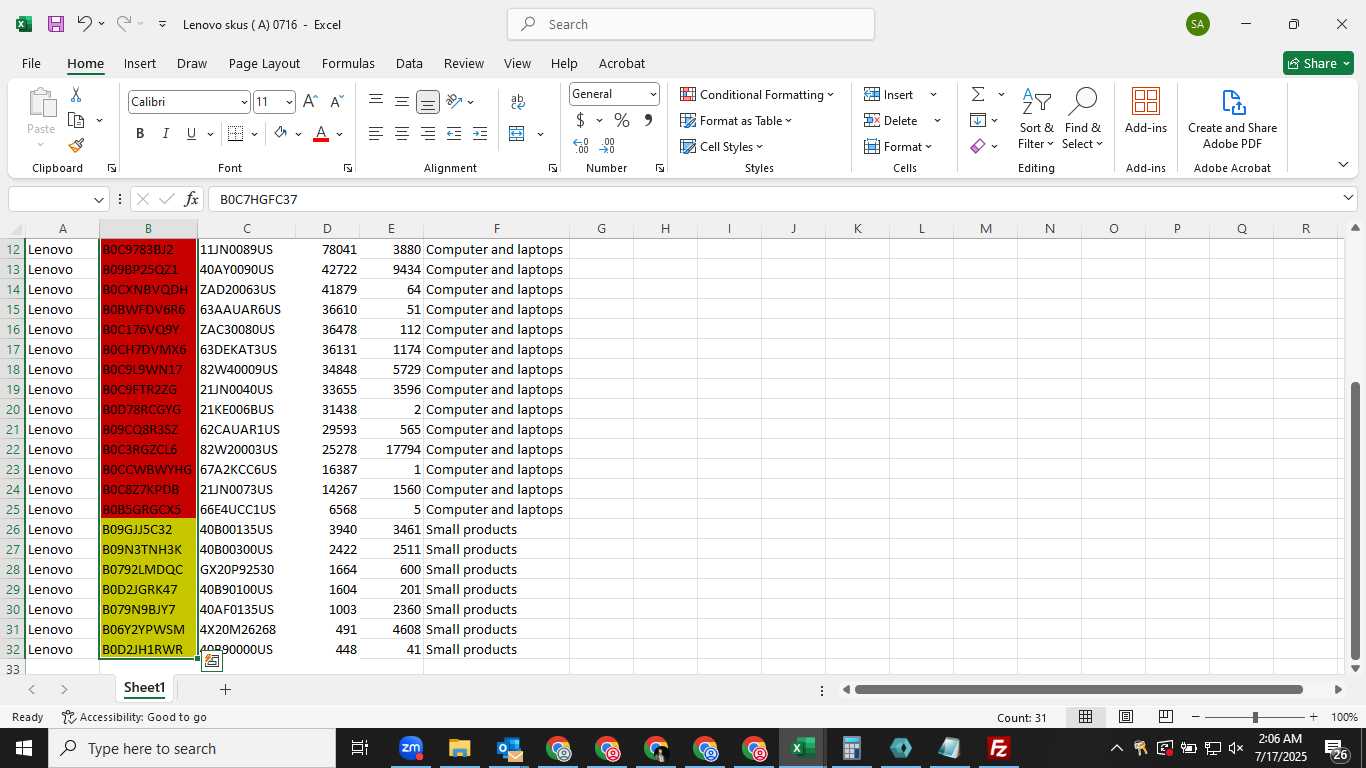The height and width of the screenshot is (768, 1366).
Task: Apply Comma Style format
Action: tap(648, 120)
